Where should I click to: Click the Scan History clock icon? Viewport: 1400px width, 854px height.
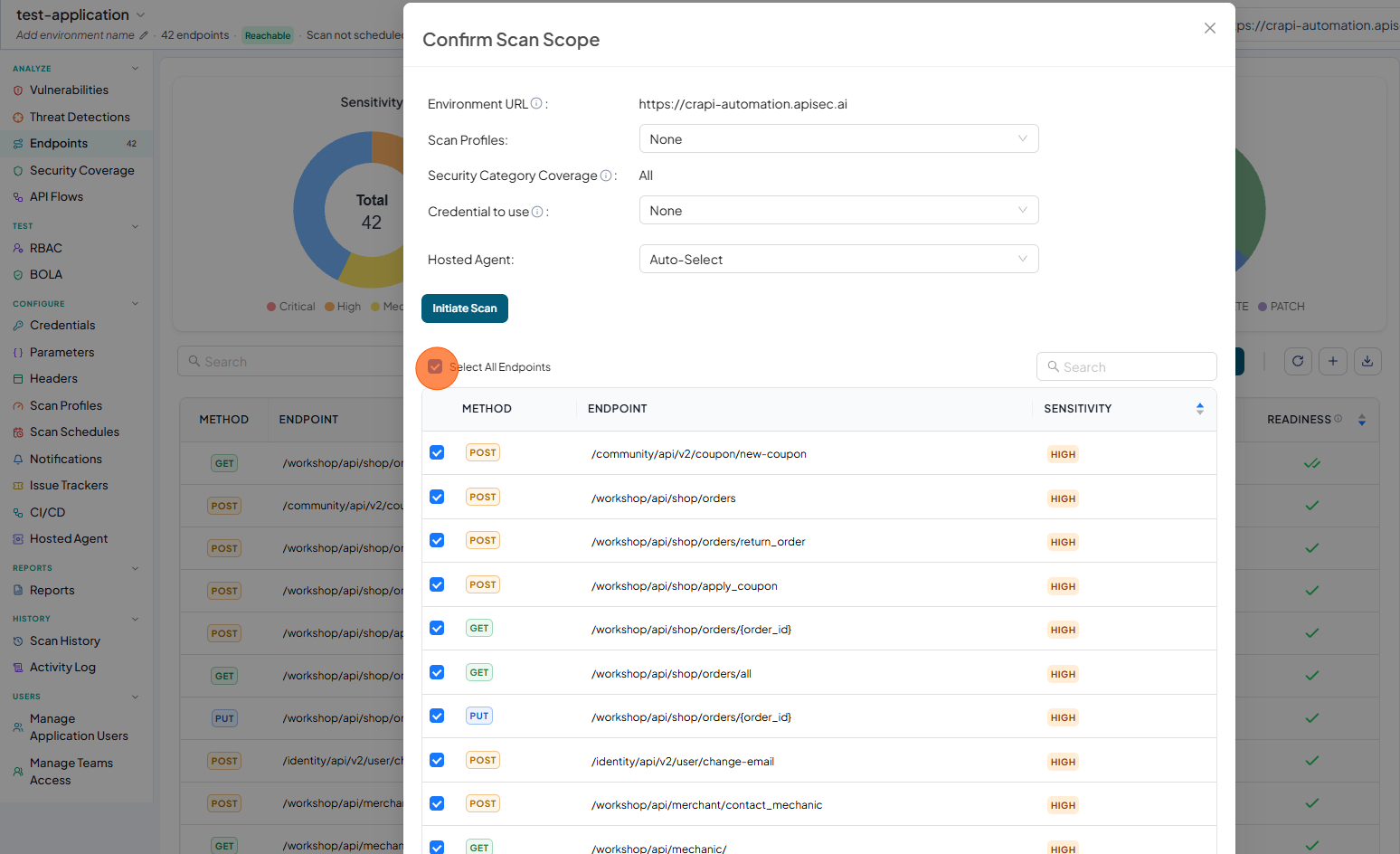click(18, 641)
